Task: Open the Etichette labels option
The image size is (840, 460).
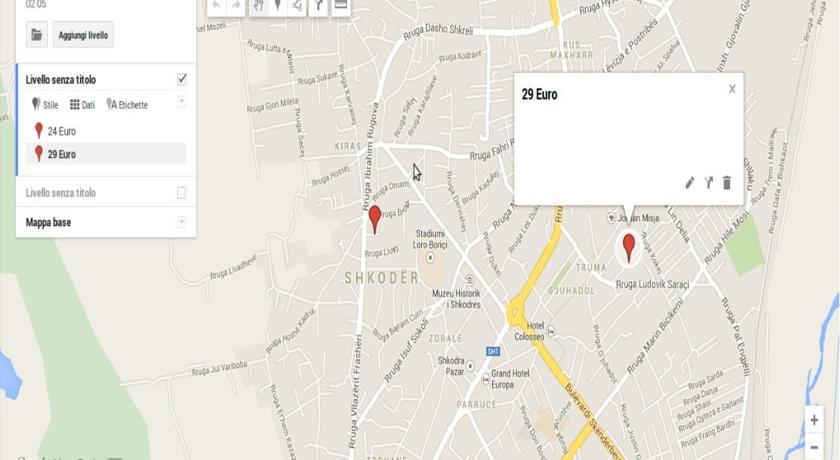Action: pyautogui.click(x=127, y=104)
